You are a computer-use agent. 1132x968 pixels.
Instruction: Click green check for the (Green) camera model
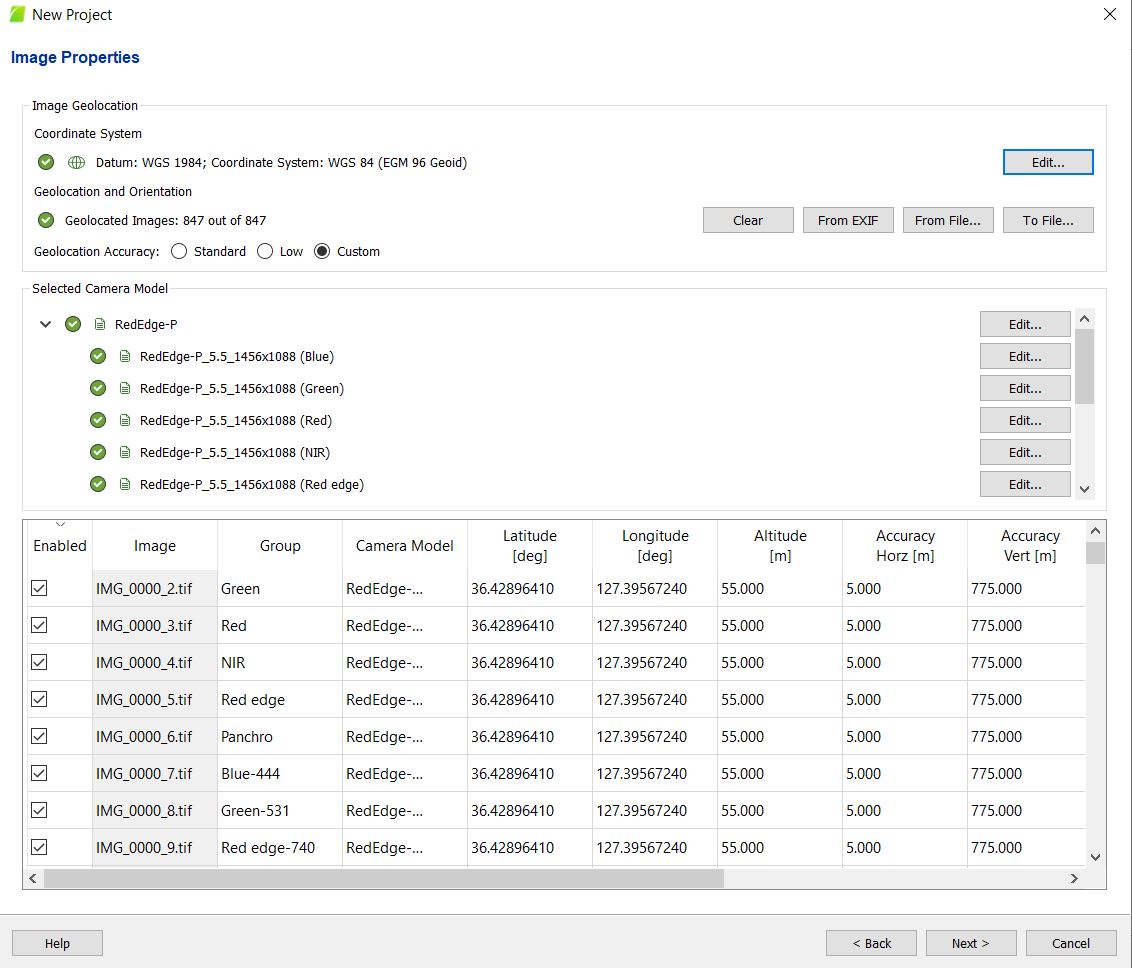coord(98,388)
